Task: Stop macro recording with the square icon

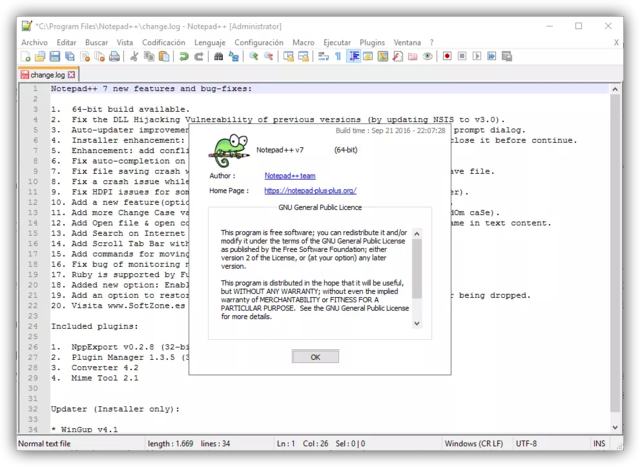Action: coord(462,56)
